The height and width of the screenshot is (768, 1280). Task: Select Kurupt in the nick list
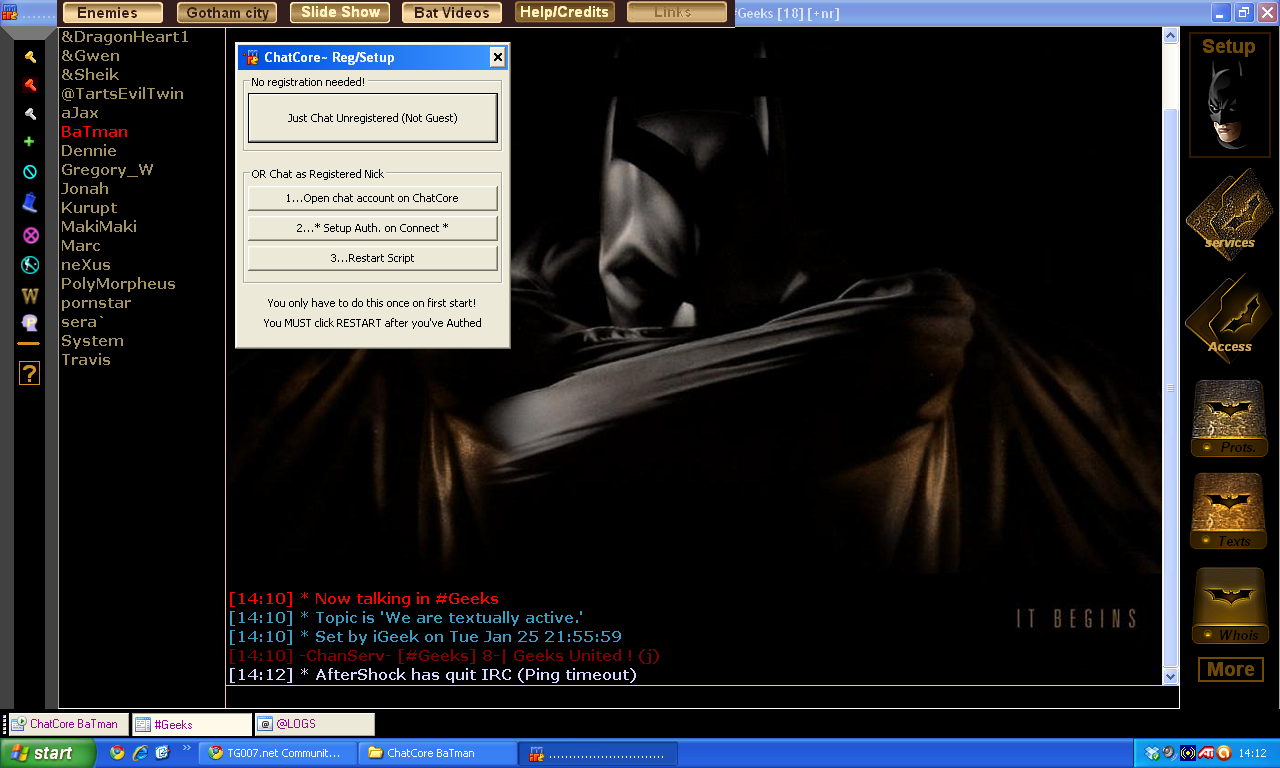89,208
